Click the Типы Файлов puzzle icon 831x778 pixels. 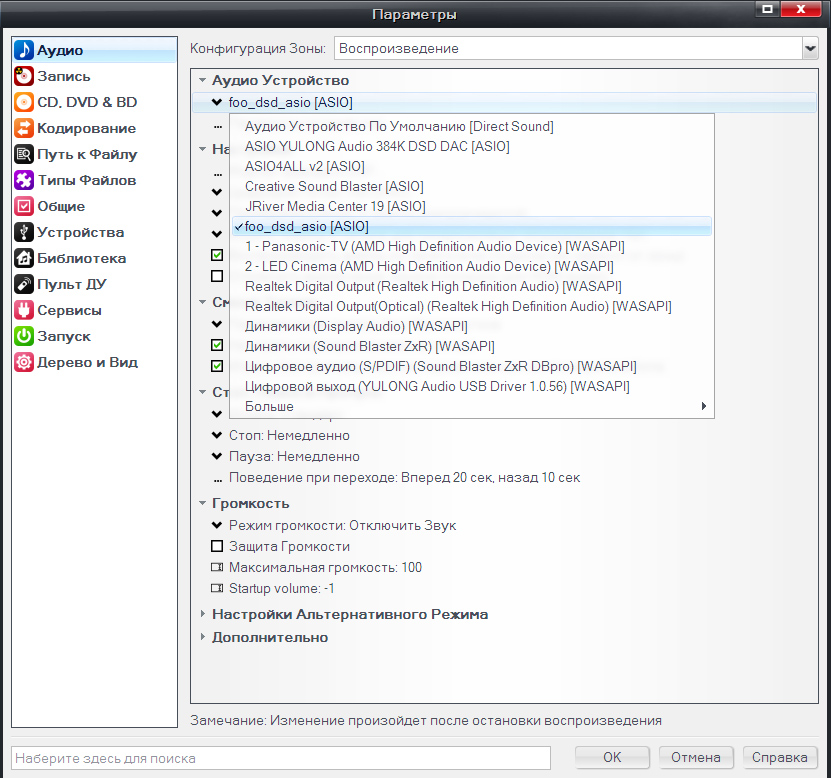tap(23, 180)
